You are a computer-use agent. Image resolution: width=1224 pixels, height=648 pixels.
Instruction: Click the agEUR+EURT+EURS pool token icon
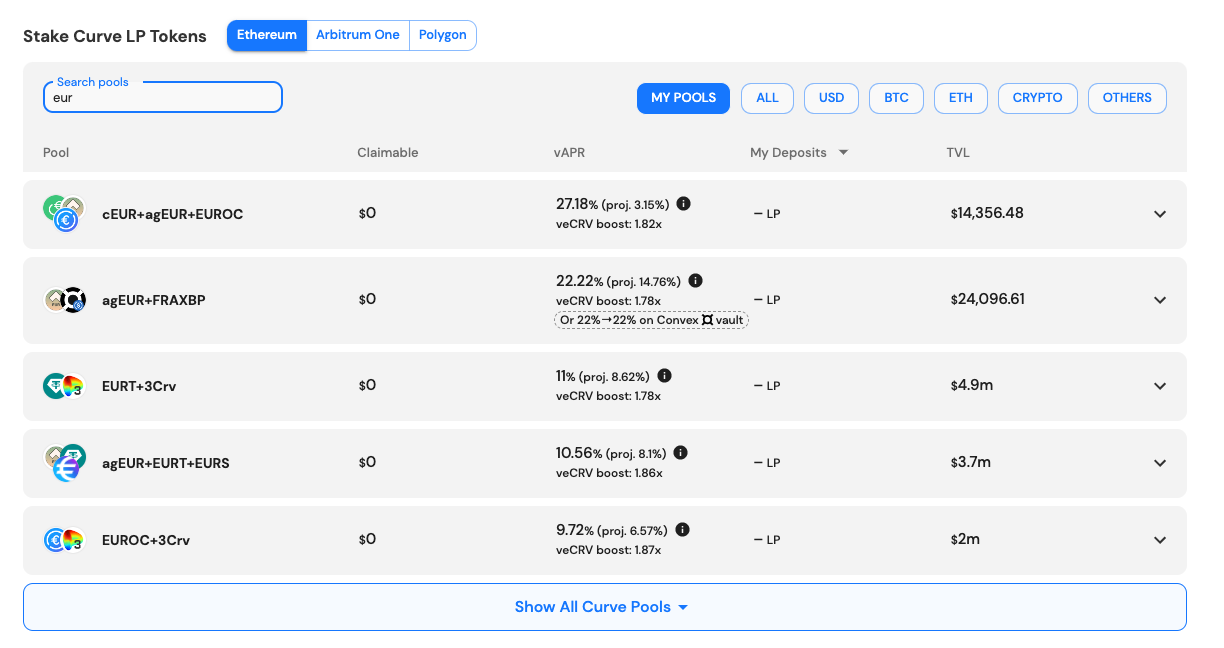point(64,463)
